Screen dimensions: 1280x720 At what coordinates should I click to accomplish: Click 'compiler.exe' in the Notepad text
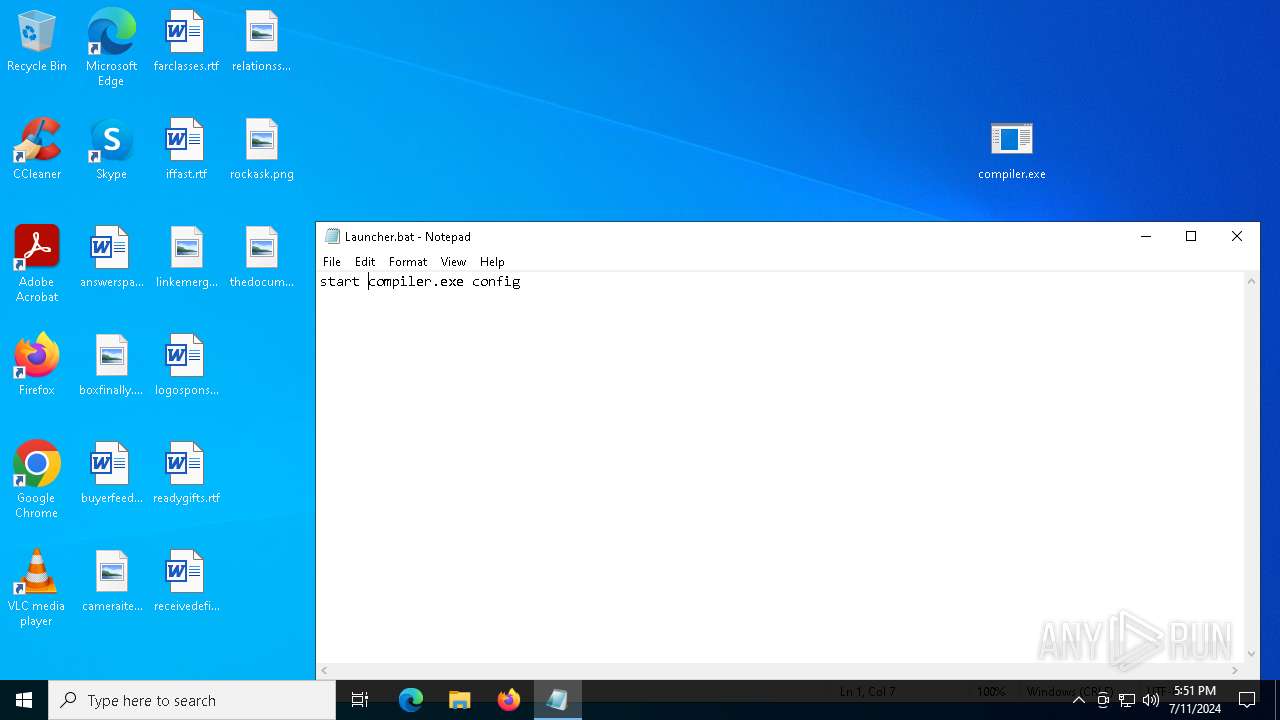(416, 282)
